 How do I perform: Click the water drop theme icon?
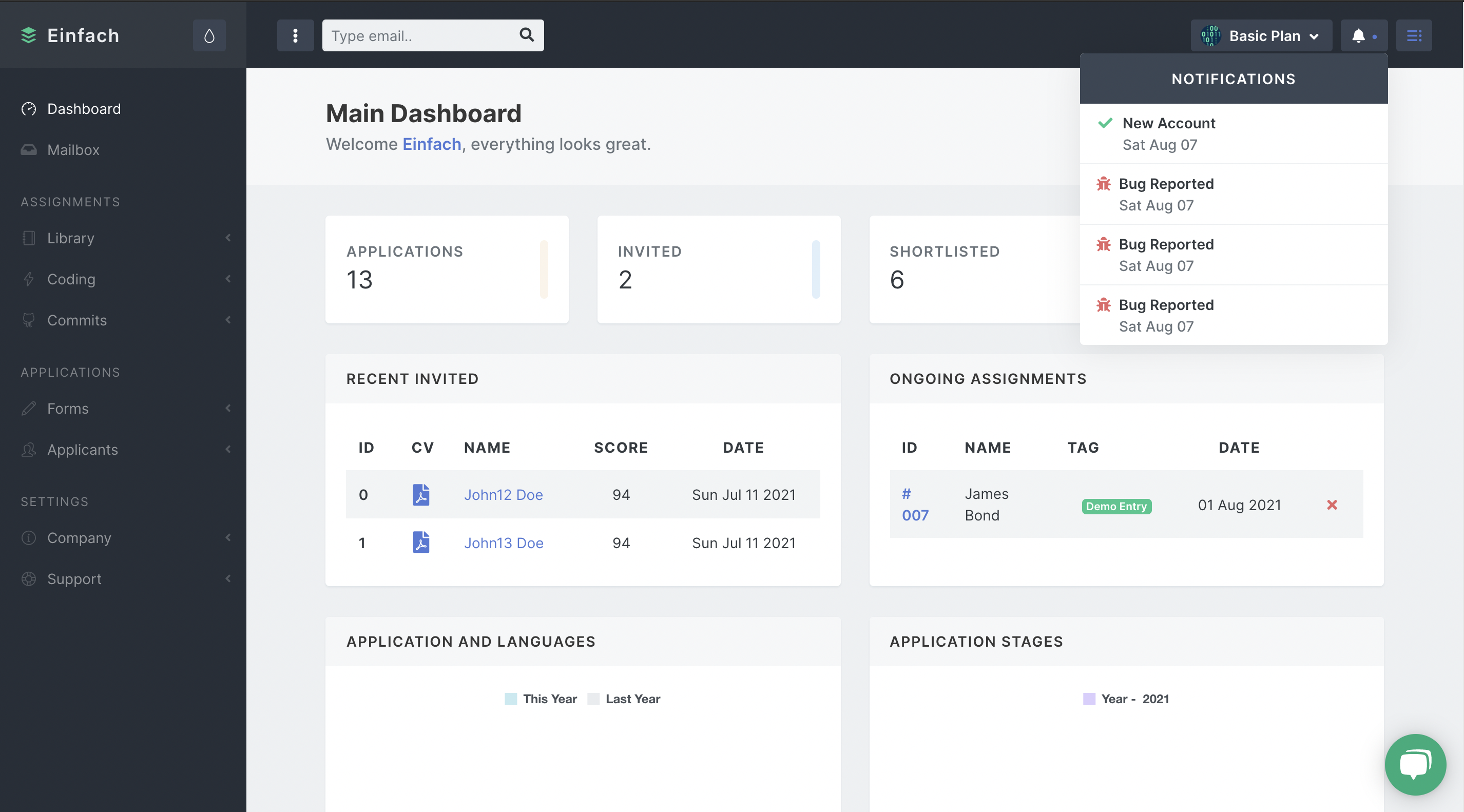pyautogui.click(x=209, y=36)
